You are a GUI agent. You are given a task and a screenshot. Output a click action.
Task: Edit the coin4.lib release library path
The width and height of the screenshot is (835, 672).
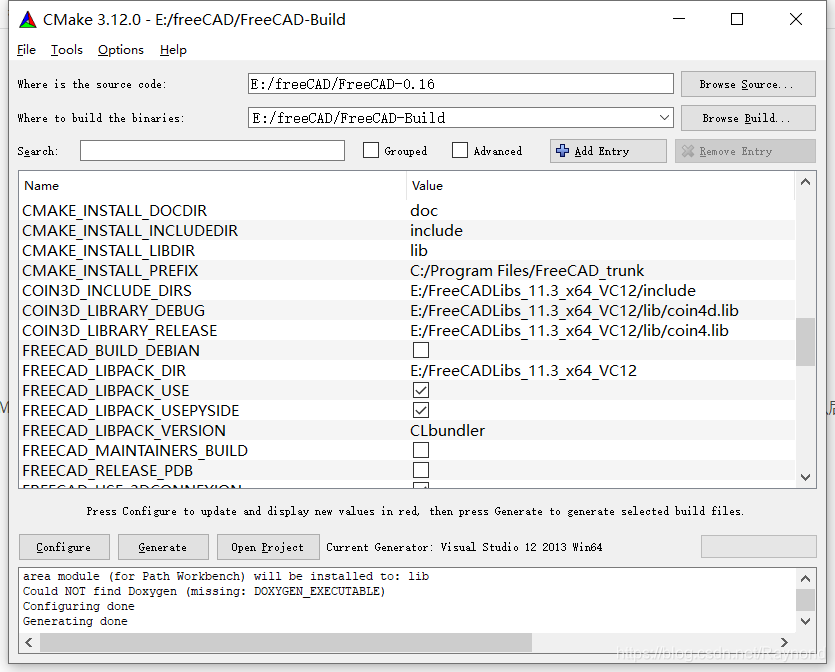(x=569, y=331)
